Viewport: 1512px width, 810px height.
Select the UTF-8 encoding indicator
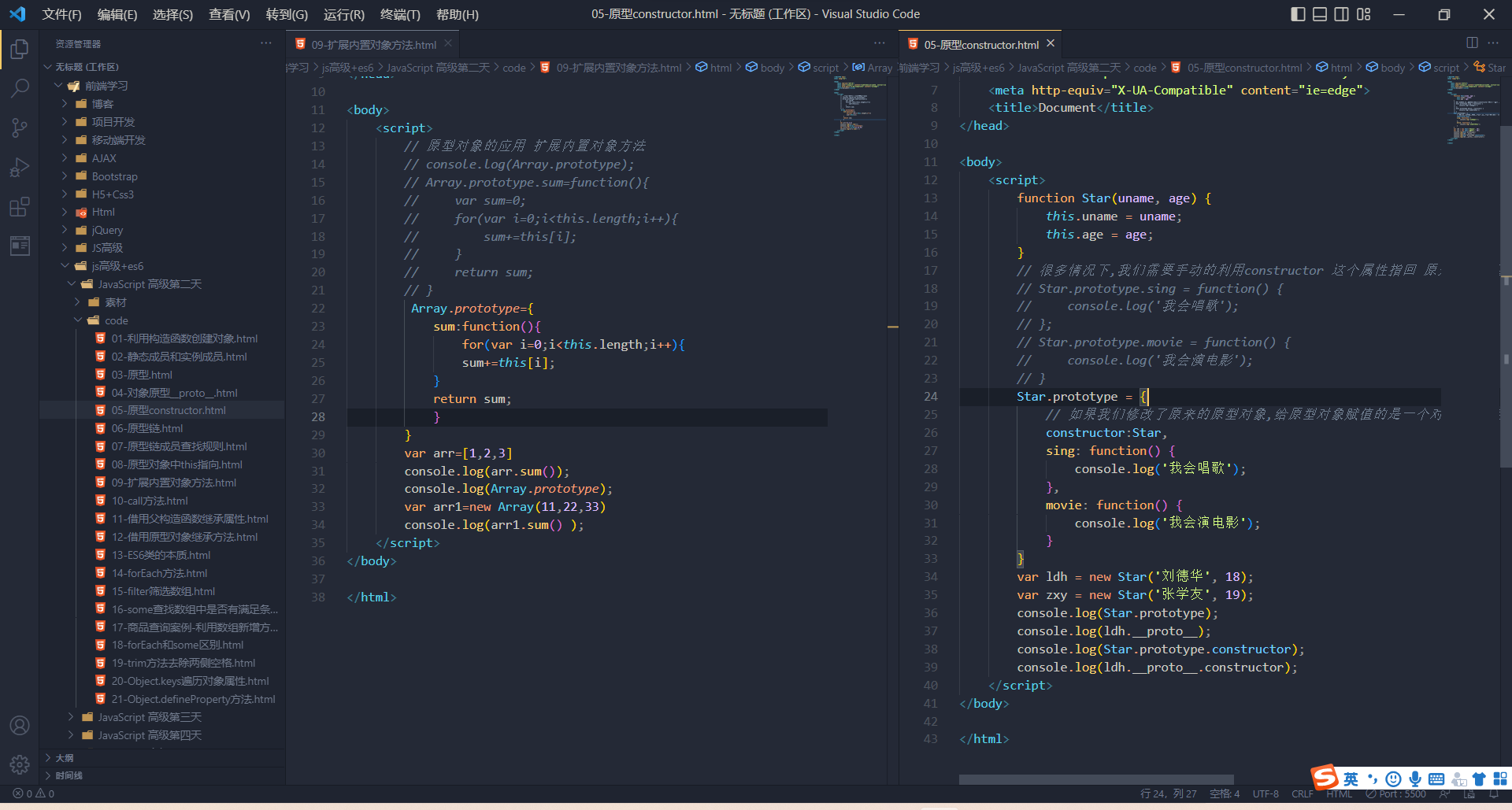tap(1266, 793)
